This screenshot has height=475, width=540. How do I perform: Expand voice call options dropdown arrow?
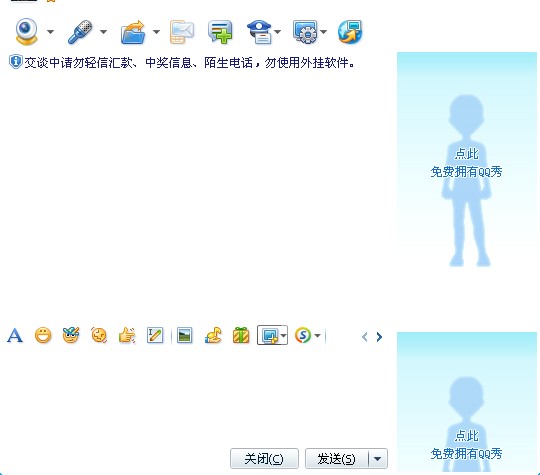pos(103,32)
